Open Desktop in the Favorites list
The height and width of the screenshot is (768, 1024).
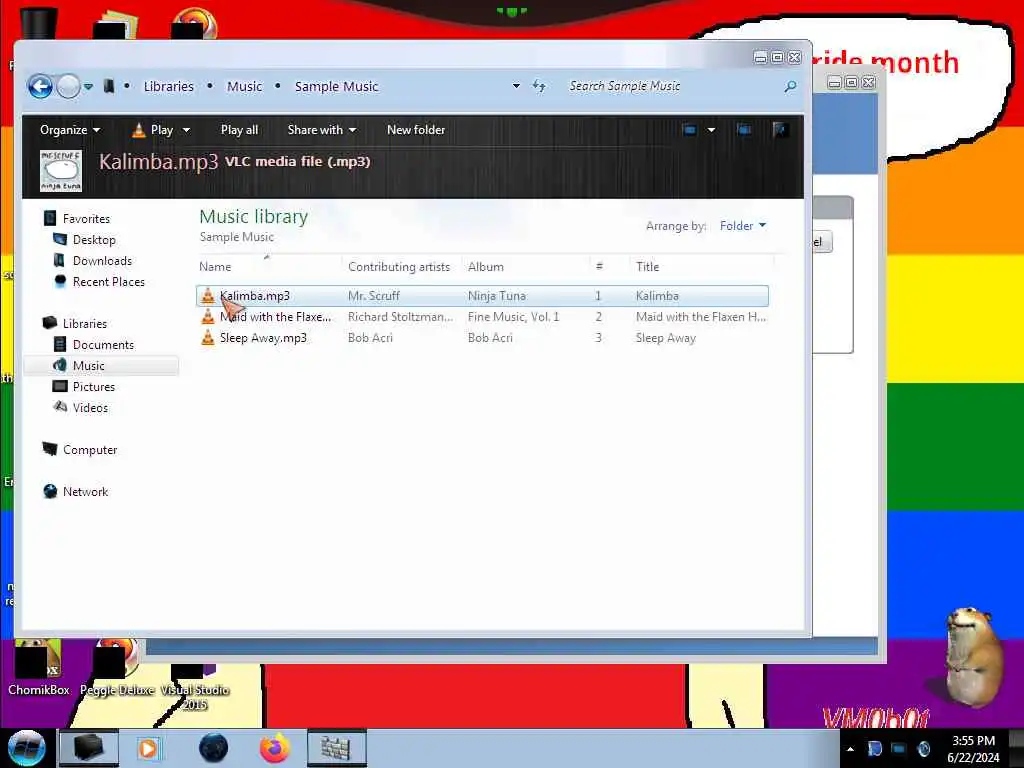[x=94, y=240]
